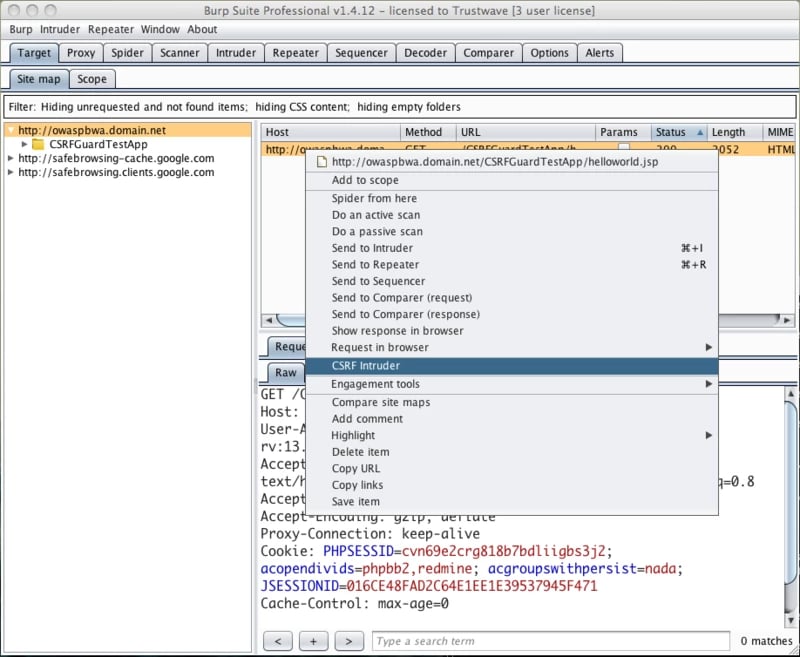
Task: Click the site map filter bar
Action: (x=400, y=107)
